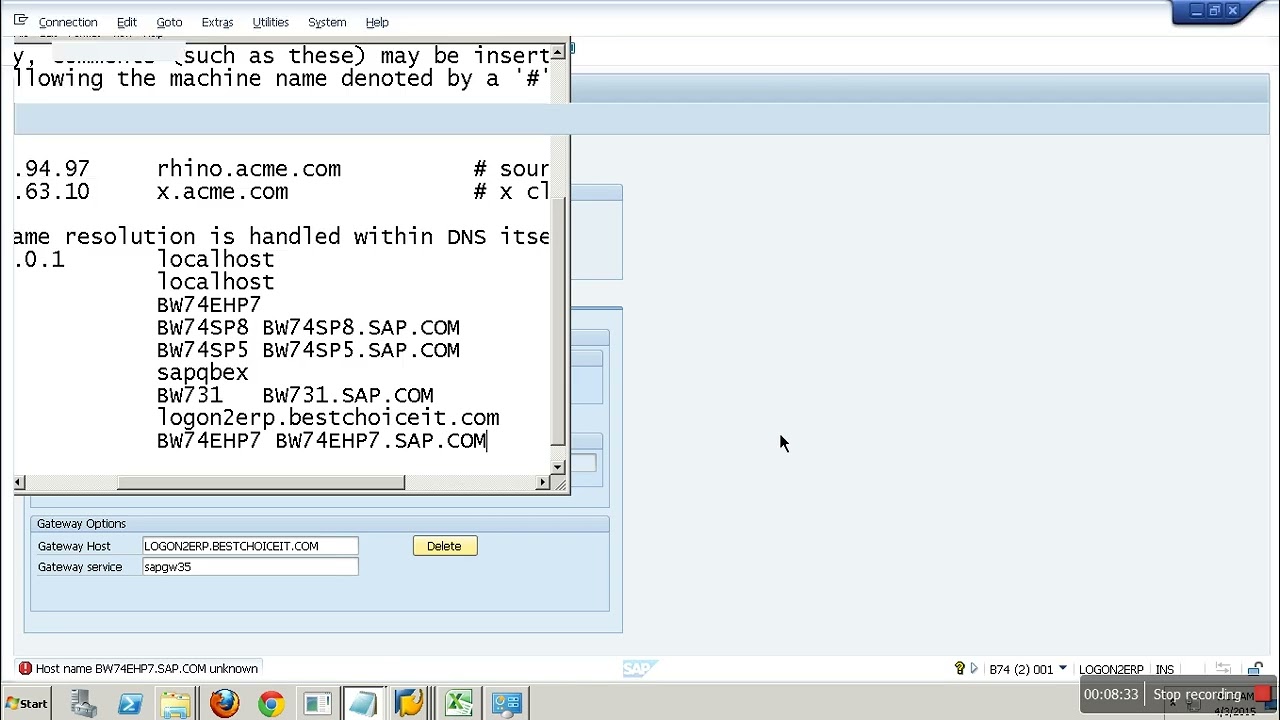
Task: Click the Delete button in Gateway Options
Action: tap(445, 546)
